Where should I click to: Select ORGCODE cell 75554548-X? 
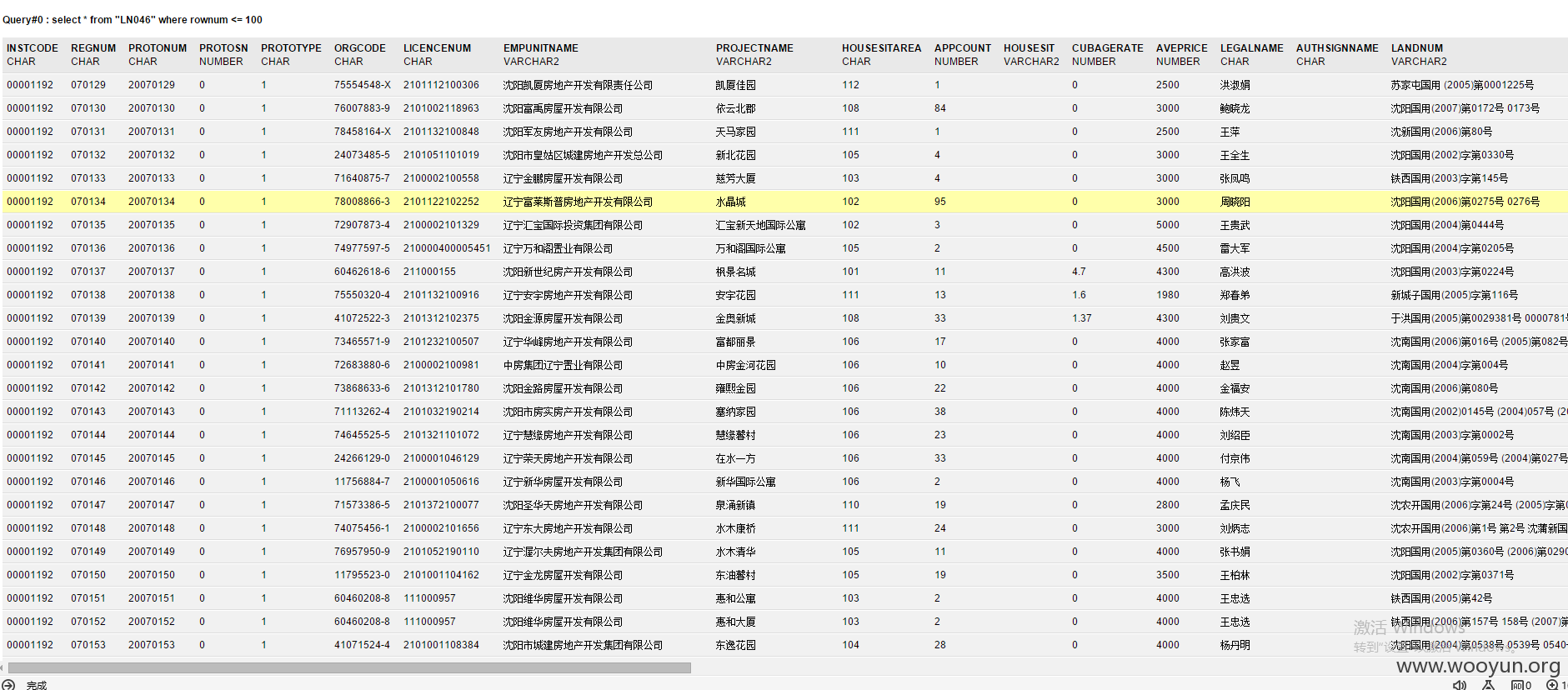click(363, 85)
